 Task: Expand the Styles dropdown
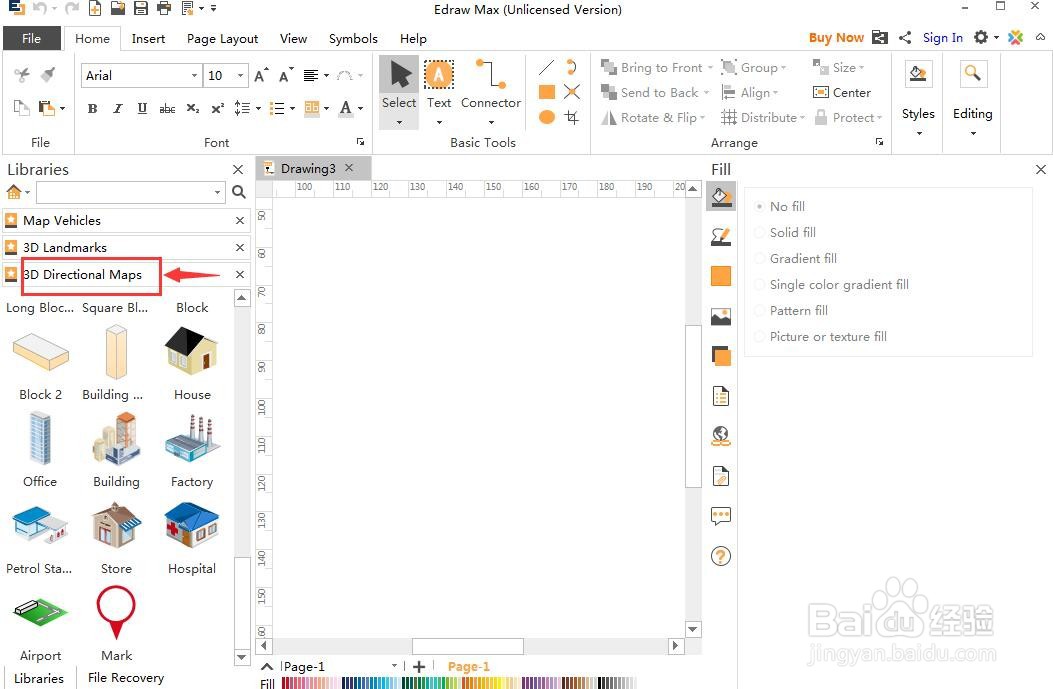(919, 133)
